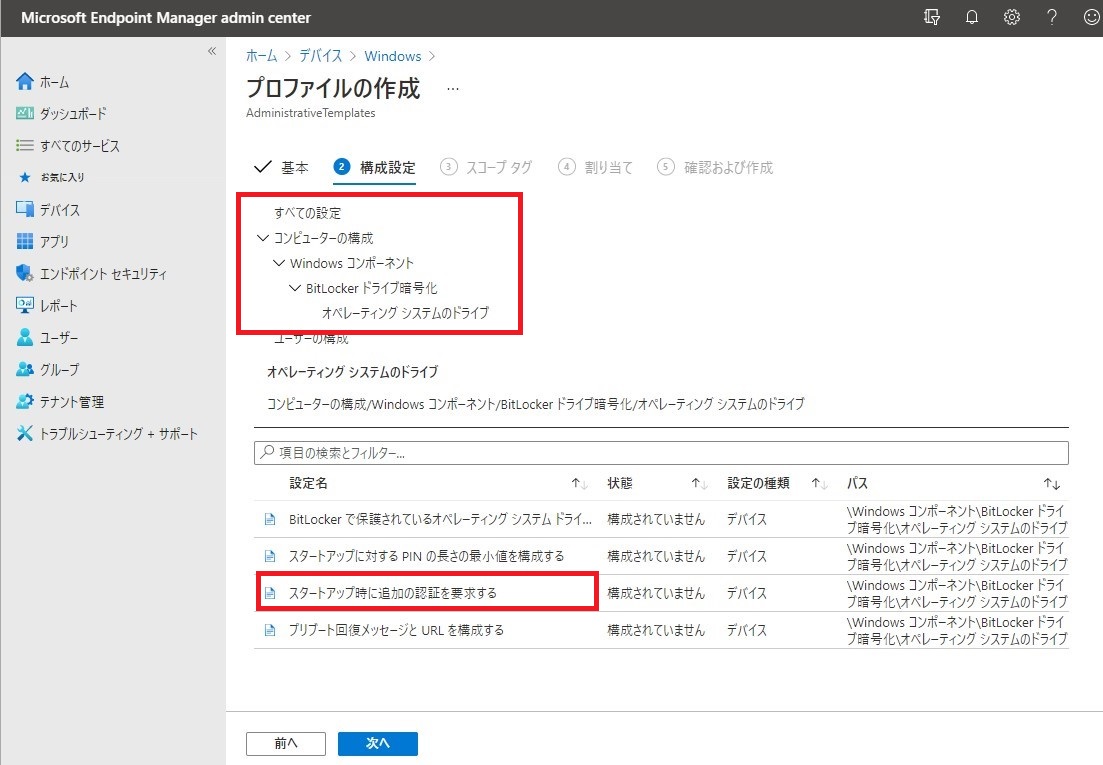Click the レポート icon in the sidebar
Viewport: 1103px width, 765px height.
point(25,305)
